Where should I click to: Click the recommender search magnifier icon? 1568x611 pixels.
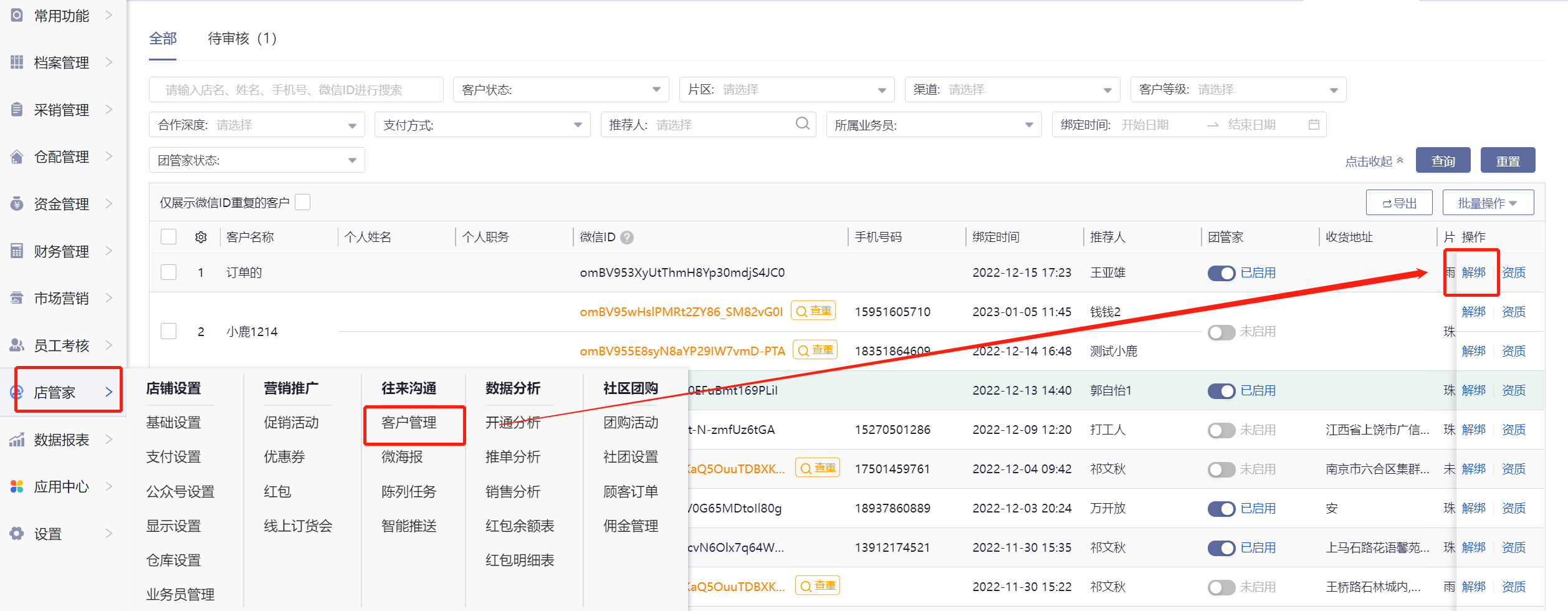802,124
